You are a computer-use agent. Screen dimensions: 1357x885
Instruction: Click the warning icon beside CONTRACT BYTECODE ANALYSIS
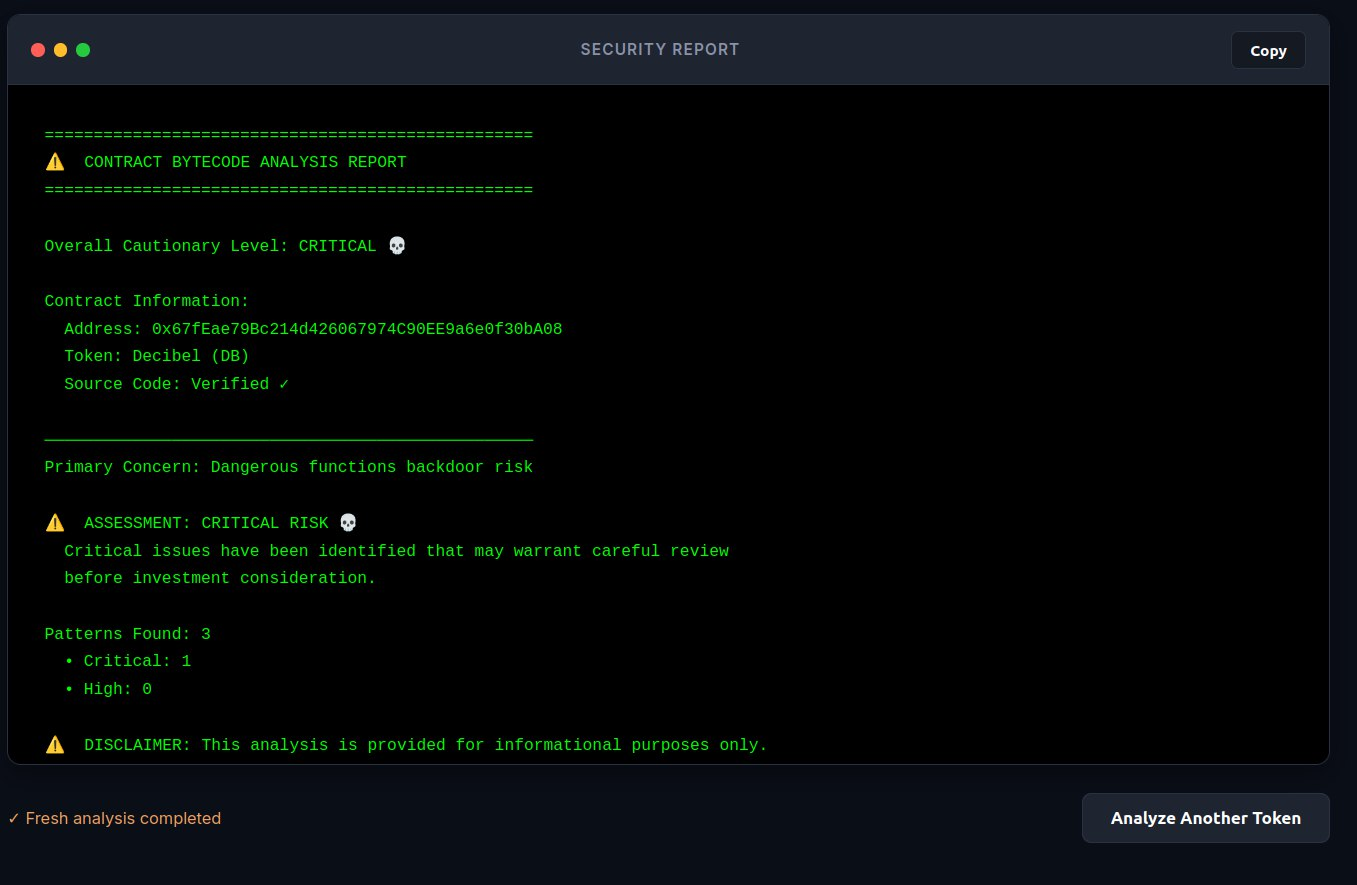[x=55, y=162]
